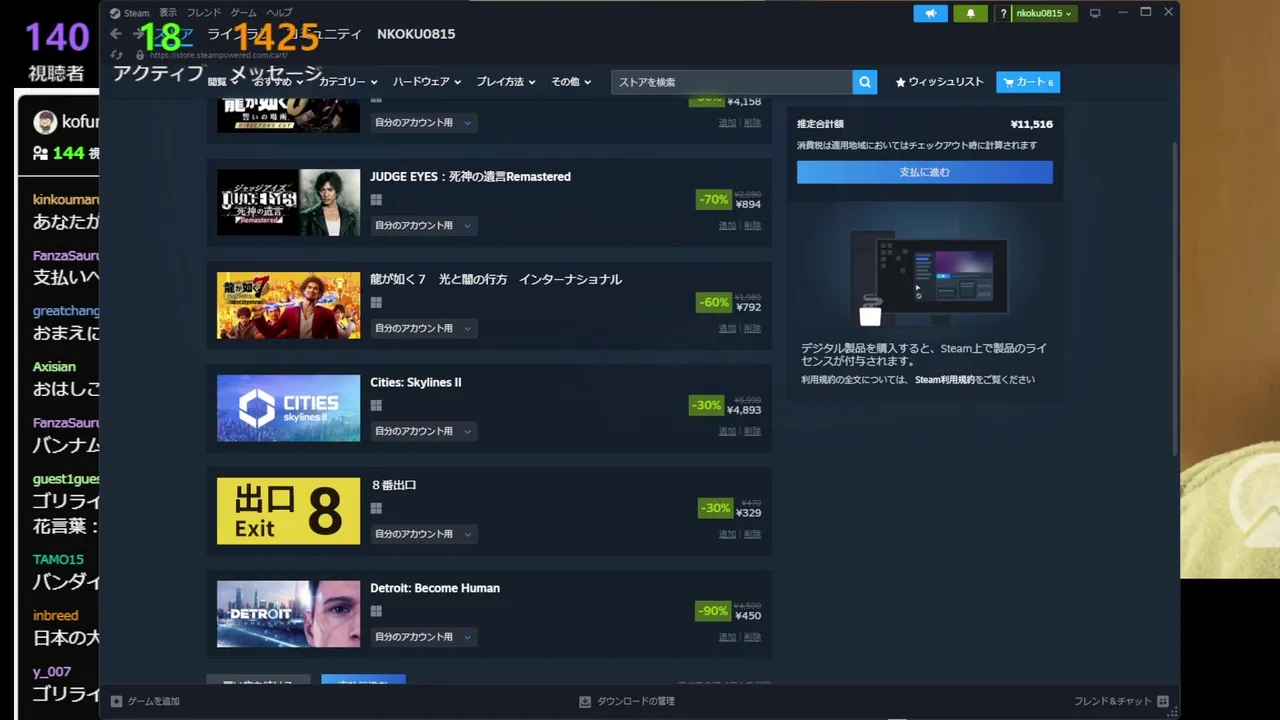Open the nkoku0815 account dropdown

1044,13
